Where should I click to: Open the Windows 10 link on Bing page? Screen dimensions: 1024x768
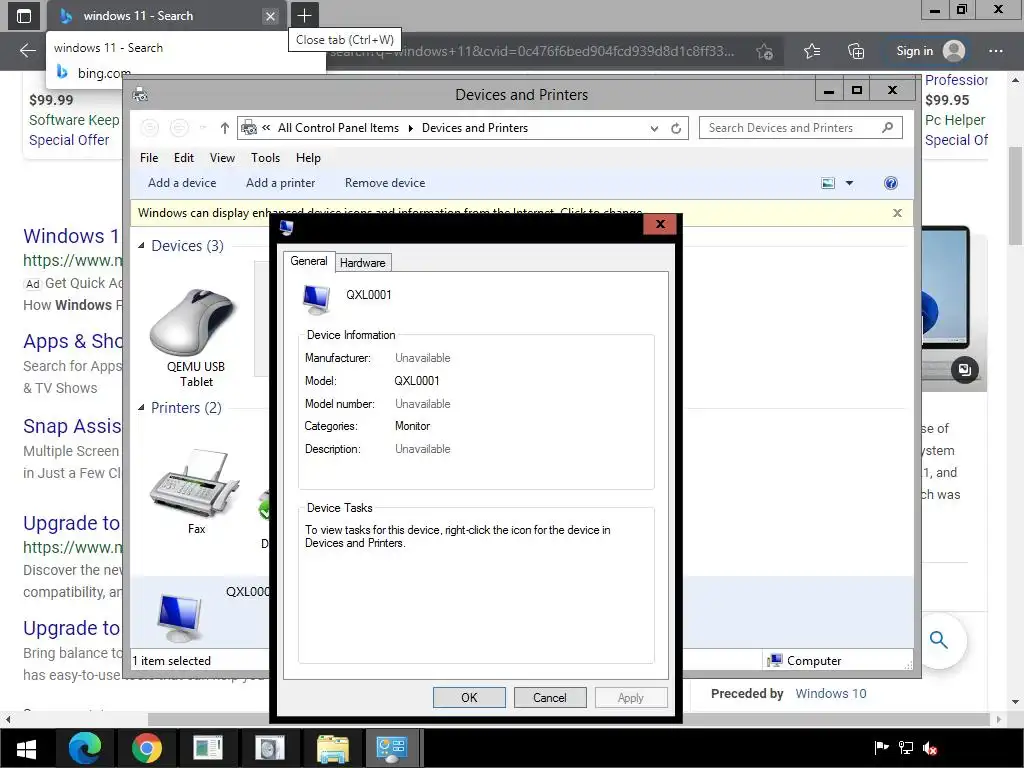831,694
